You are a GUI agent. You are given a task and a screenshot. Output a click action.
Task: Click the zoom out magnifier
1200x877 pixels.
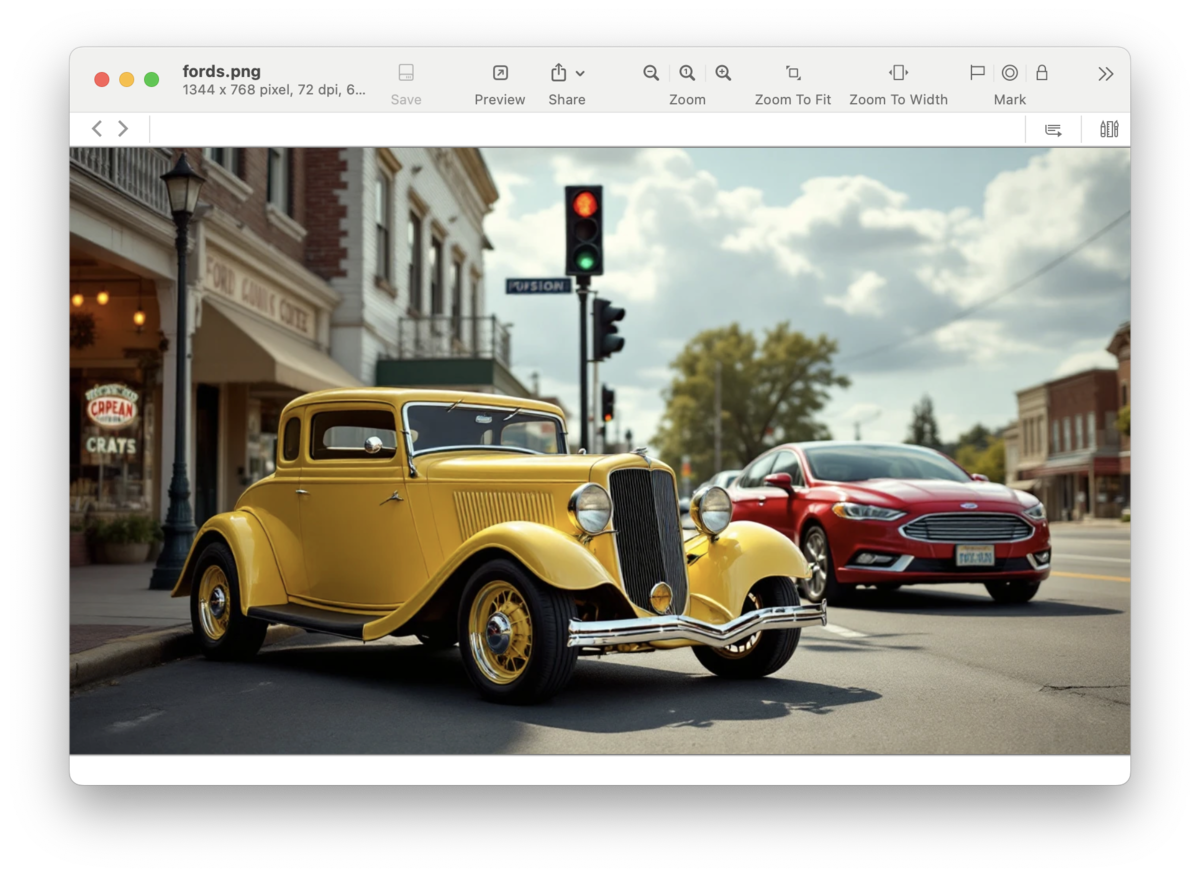651,73
